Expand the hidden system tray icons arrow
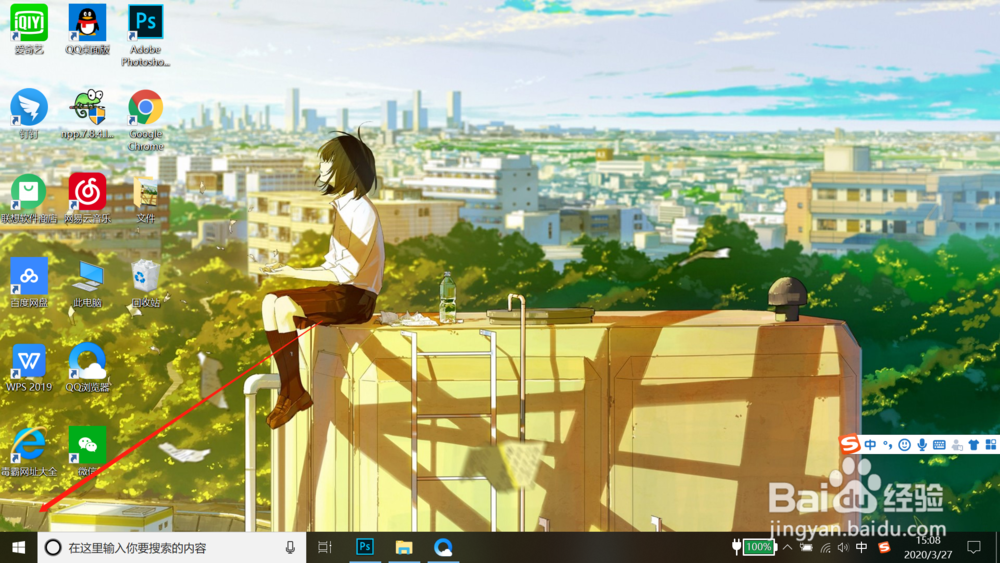 pyautogui.click(x=788, y=547)
